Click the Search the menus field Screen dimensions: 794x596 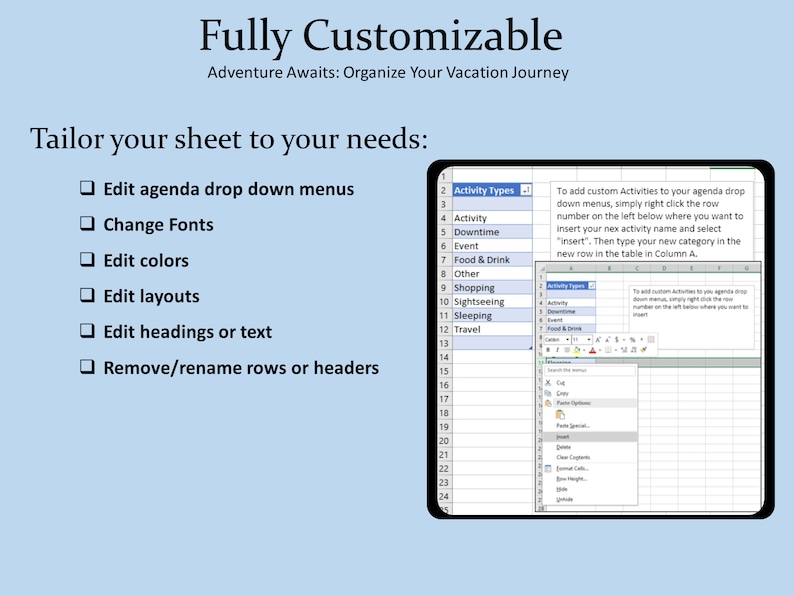point(590,370)
